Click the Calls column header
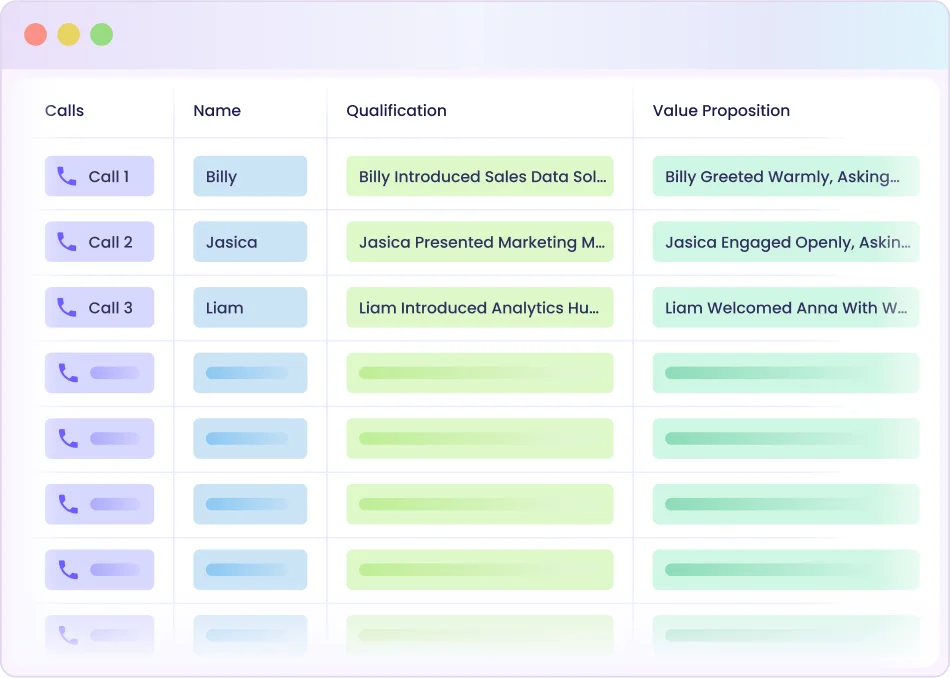This screenshot has width=950, height=678. coord(64,110)
